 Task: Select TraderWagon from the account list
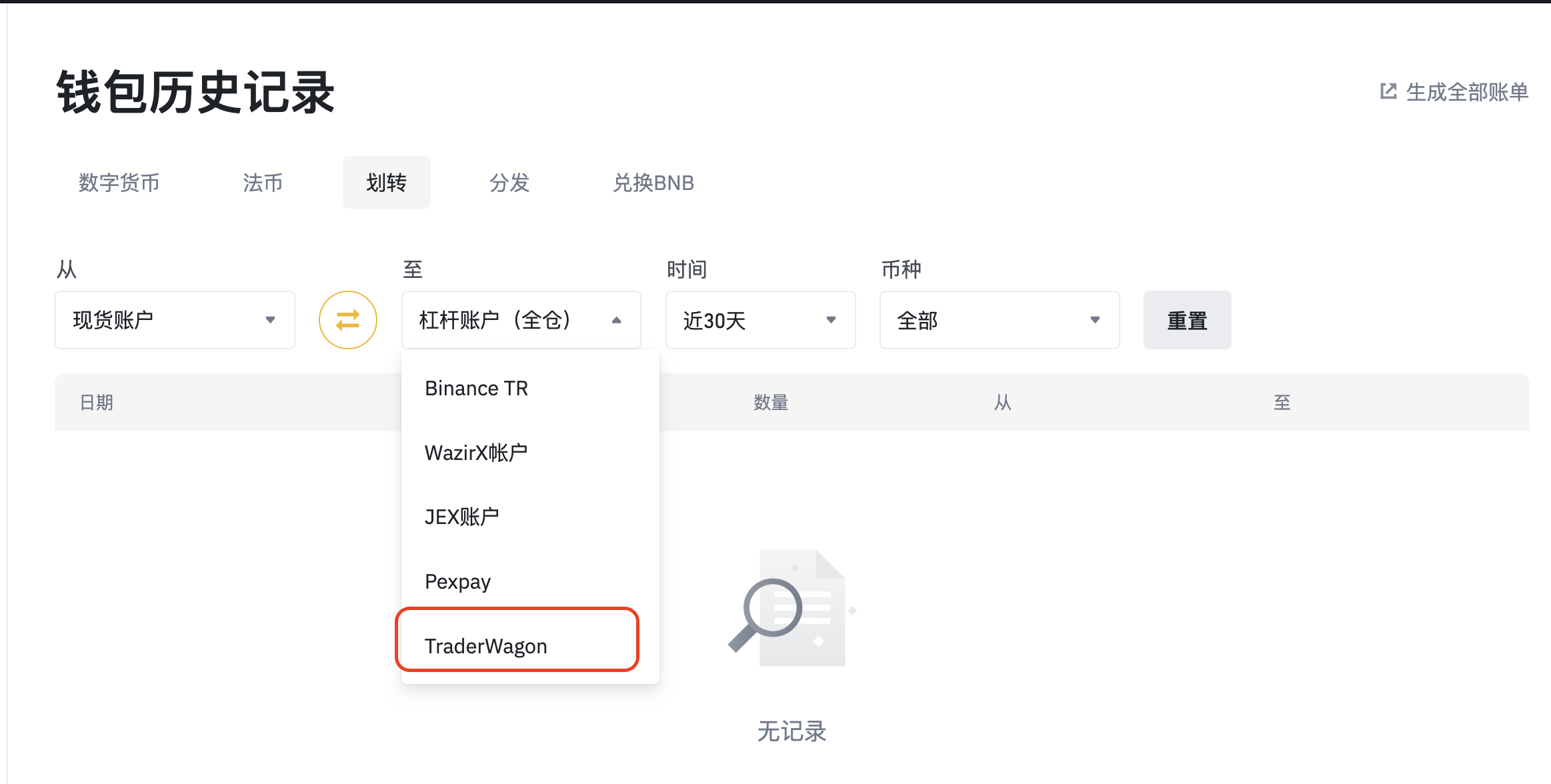486,644
